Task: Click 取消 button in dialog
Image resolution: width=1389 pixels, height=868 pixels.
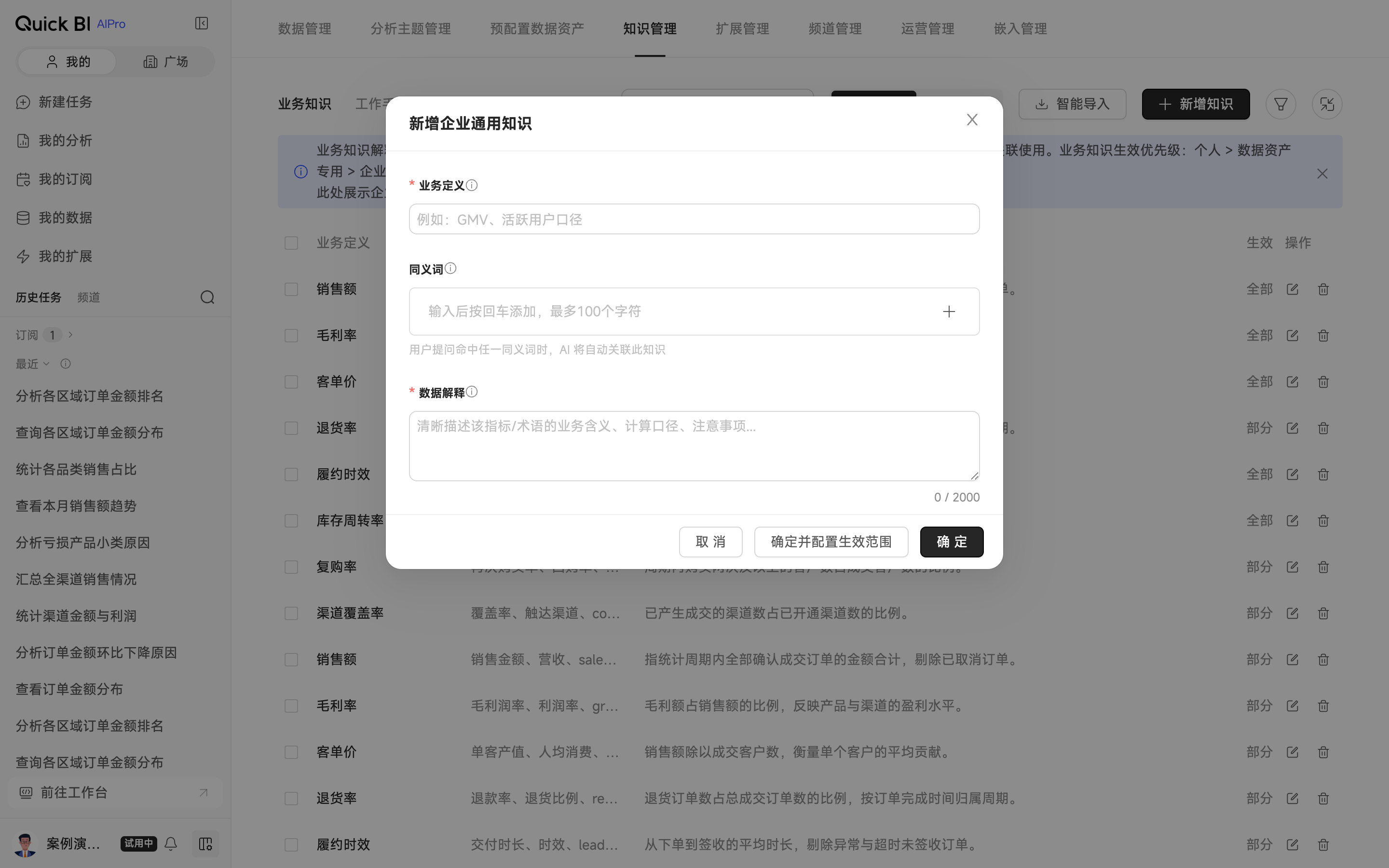Action: 710,542
